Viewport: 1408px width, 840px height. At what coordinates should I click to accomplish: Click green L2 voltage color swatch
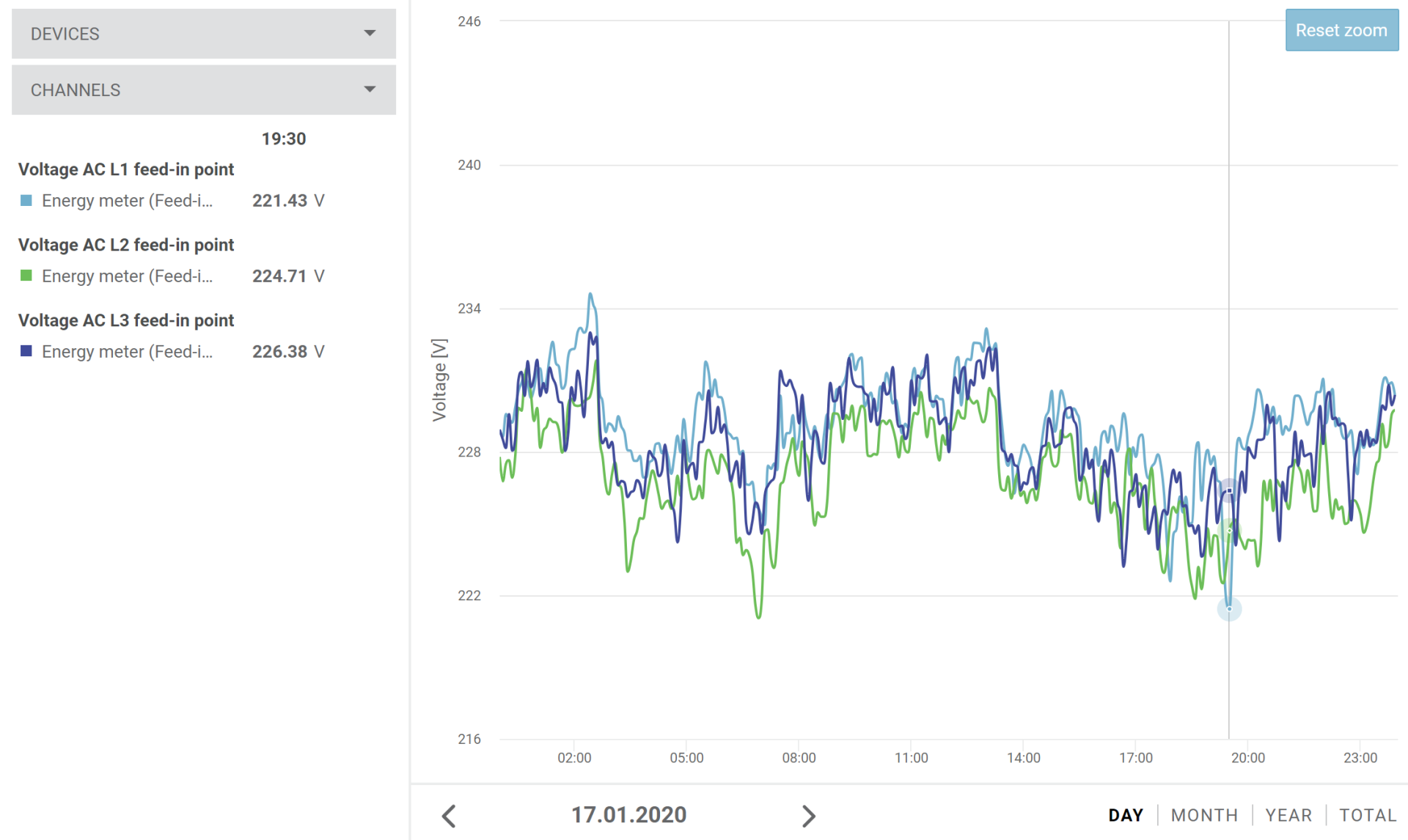[26, 276]
